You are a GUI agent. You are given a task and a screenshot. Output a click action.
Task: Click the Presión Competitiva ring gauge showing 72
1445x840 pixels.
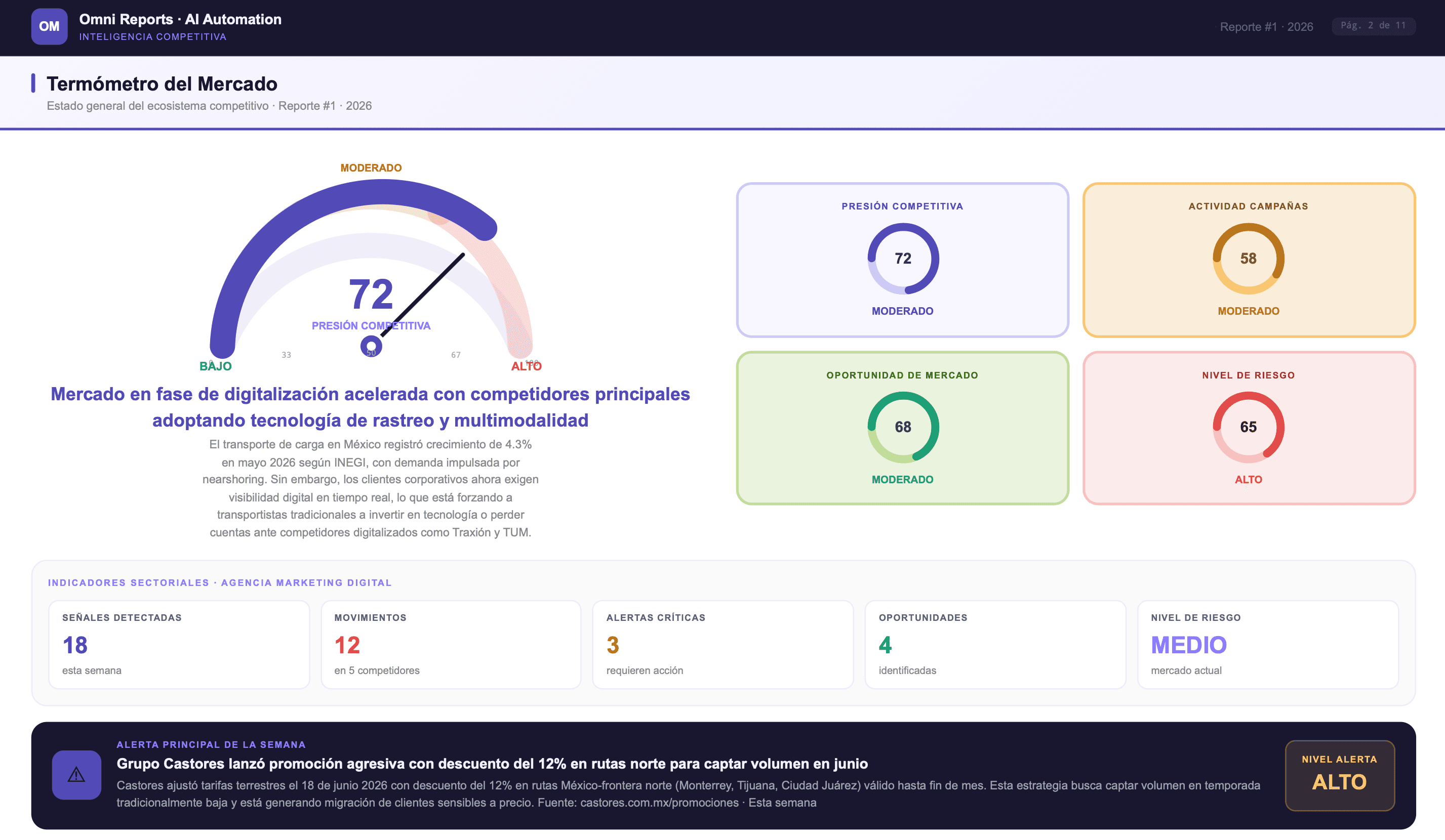click(x=903, y=259)
